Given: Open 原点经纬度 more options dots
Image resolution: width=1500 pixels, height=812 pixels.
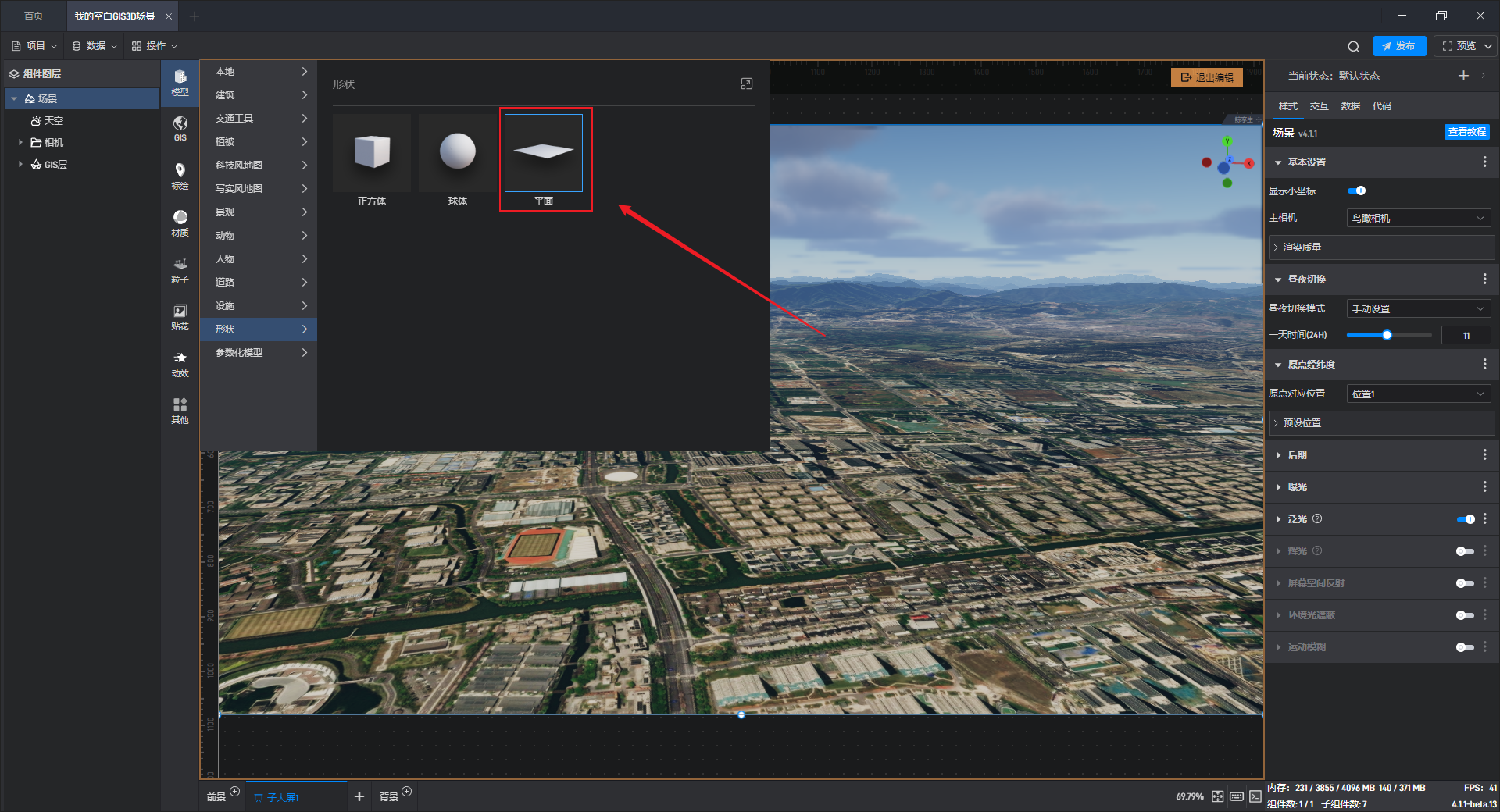Looking at the screenshot, I should (1484, 364).
